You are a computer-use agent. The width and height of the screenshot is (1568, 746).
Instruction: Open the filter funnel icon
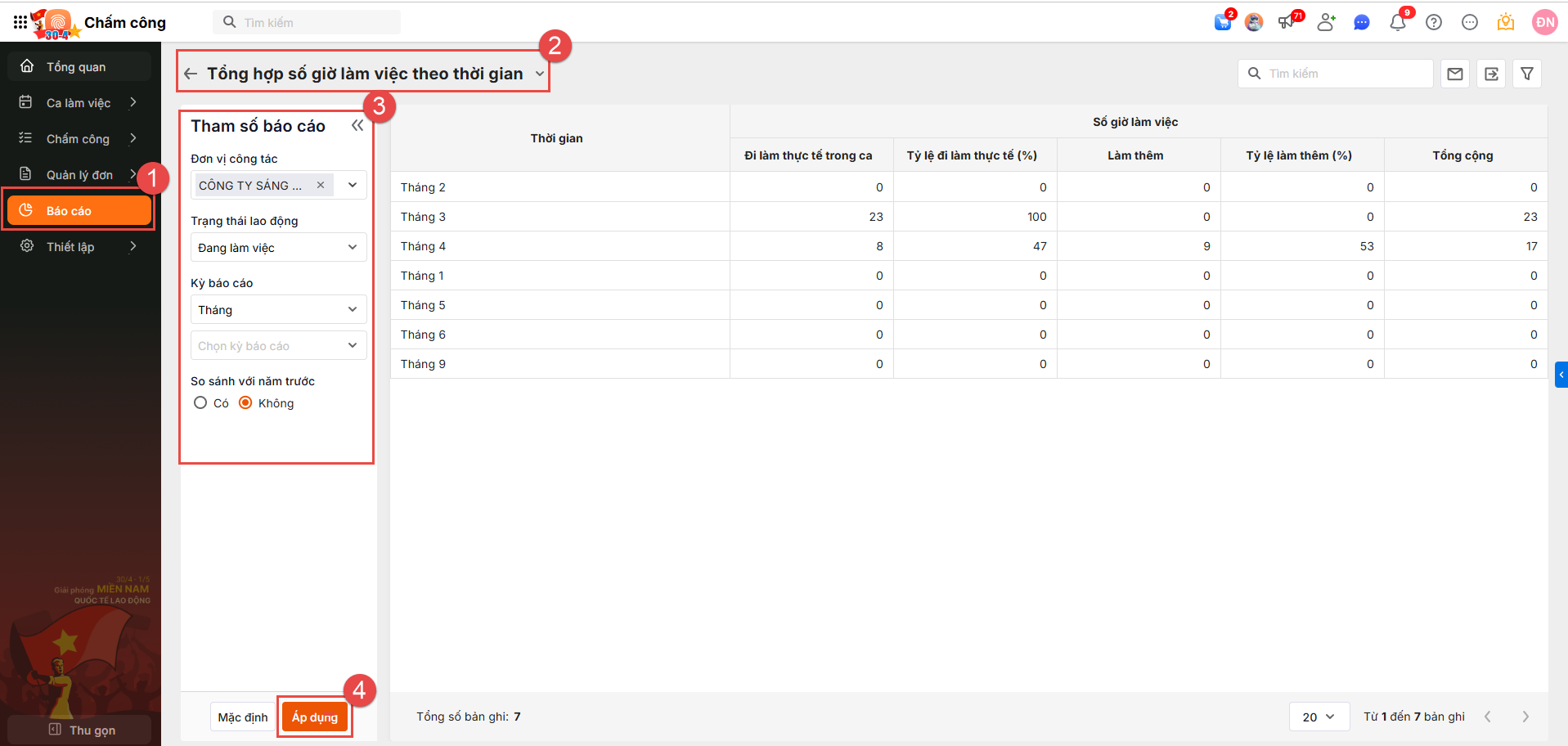coord(1527,74)
